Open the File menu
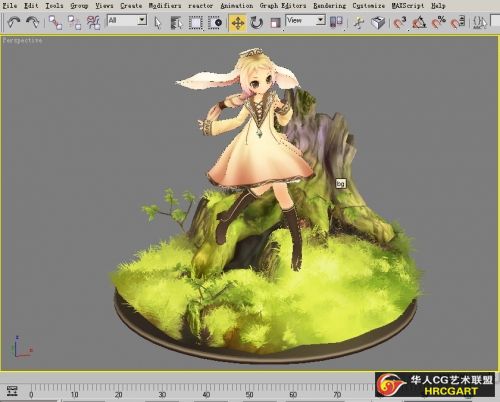Viewport: 500px width, 402px height. [10, 6]
